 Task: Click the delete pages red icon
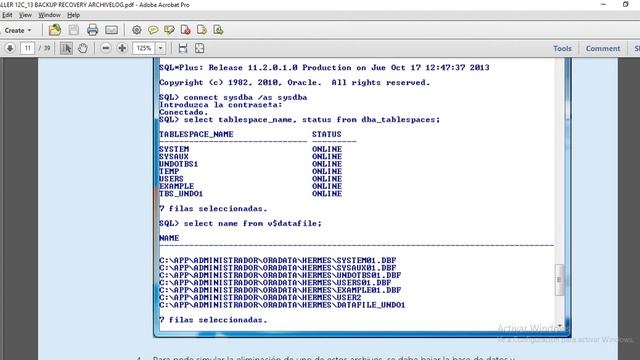click(185, 30)
